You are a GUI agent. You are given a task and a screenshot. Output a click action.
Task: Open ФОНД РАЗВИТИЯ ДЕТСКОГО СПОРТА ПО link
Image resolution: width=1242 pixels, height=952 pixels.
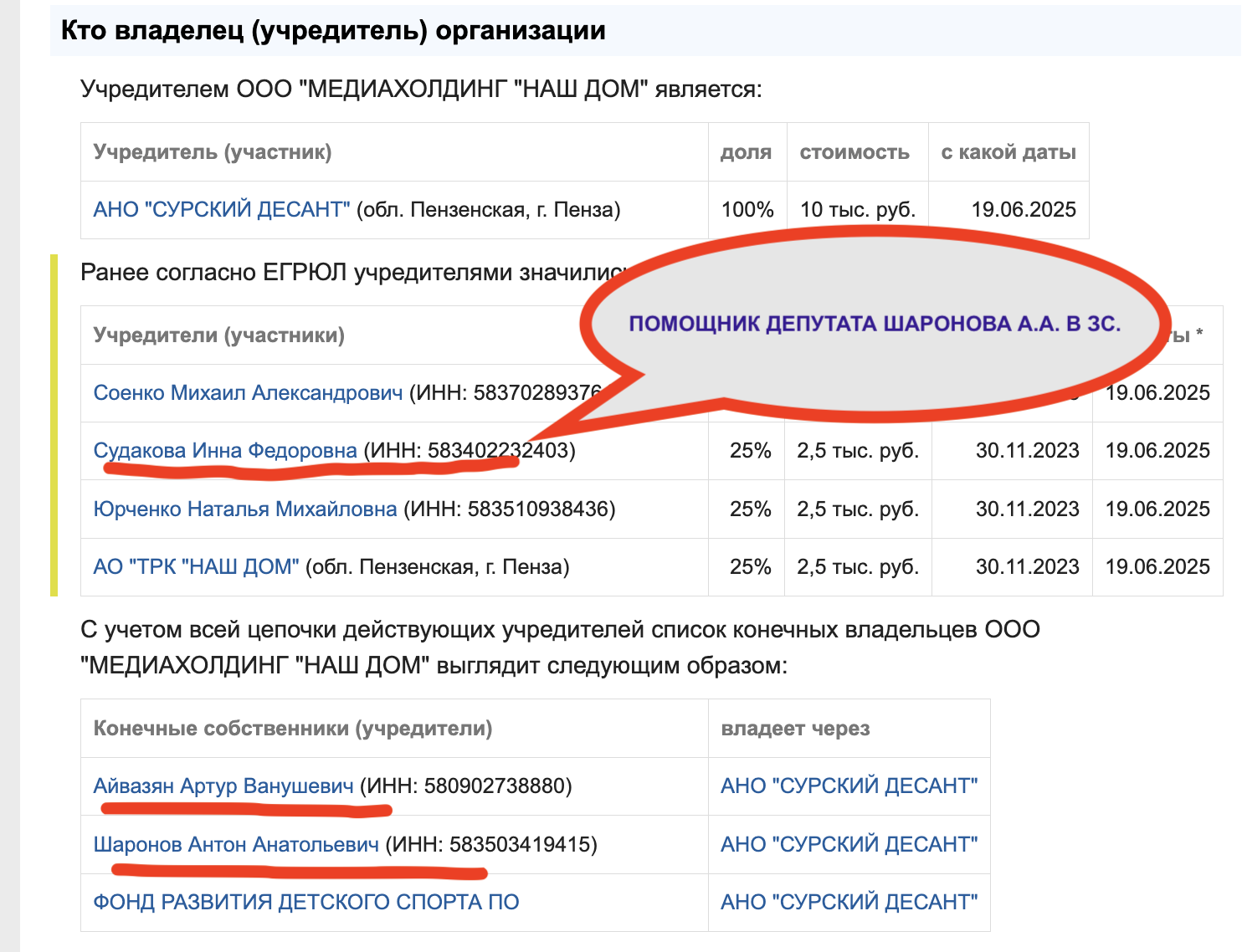[x=306, y=902]
